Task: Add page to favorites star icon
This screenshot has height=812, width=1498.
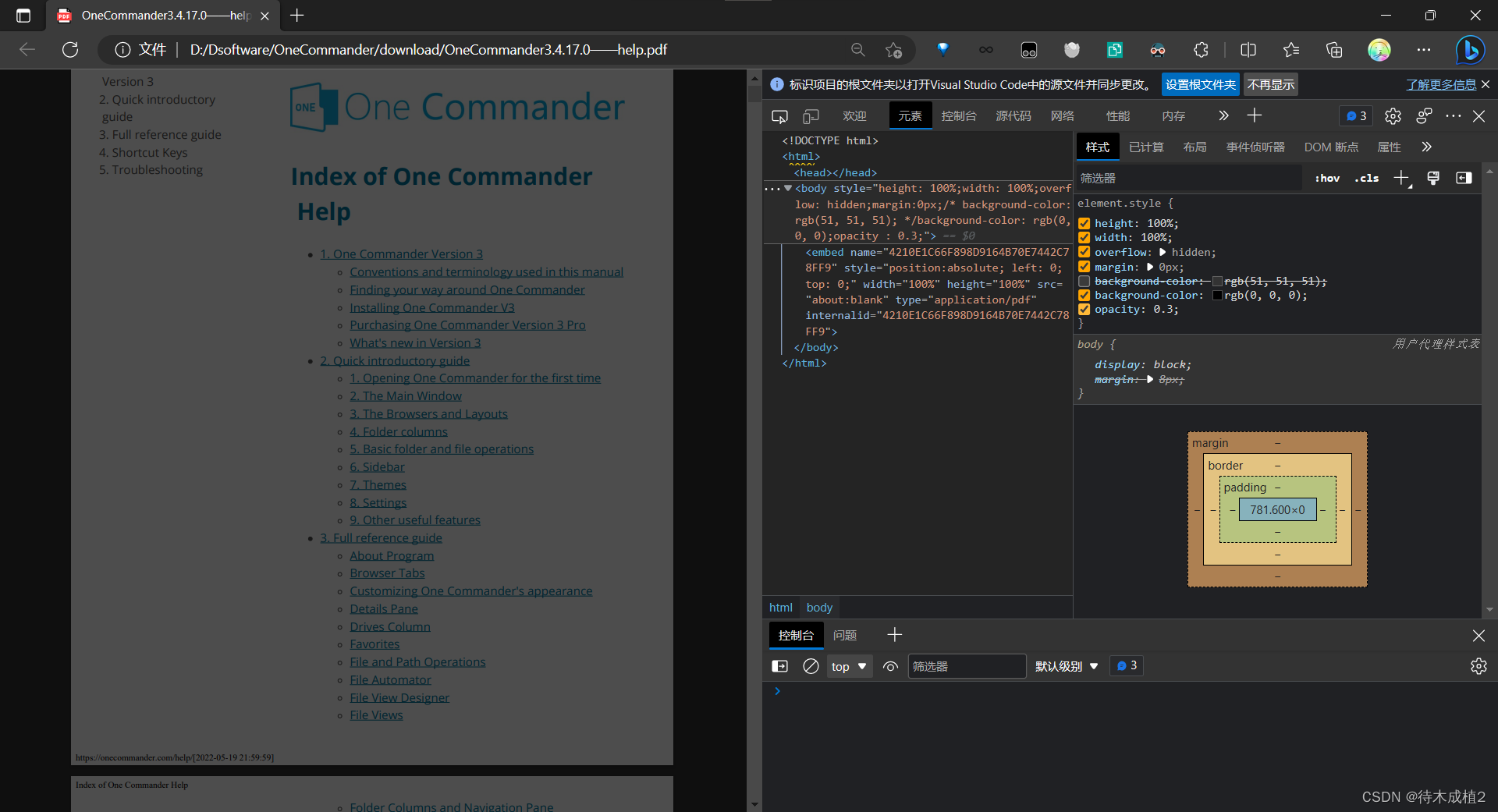Action: 894,50
